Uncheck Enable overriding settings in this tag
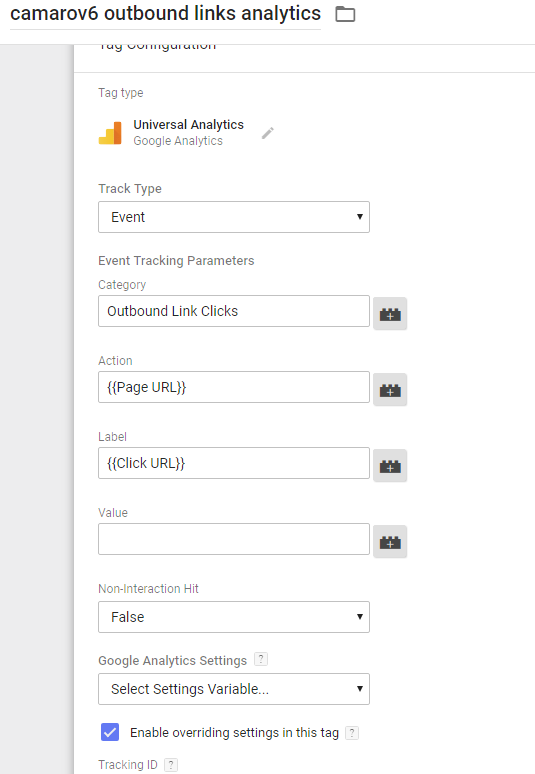This screenshot has height=774, width=535. (x=110, y=732)
